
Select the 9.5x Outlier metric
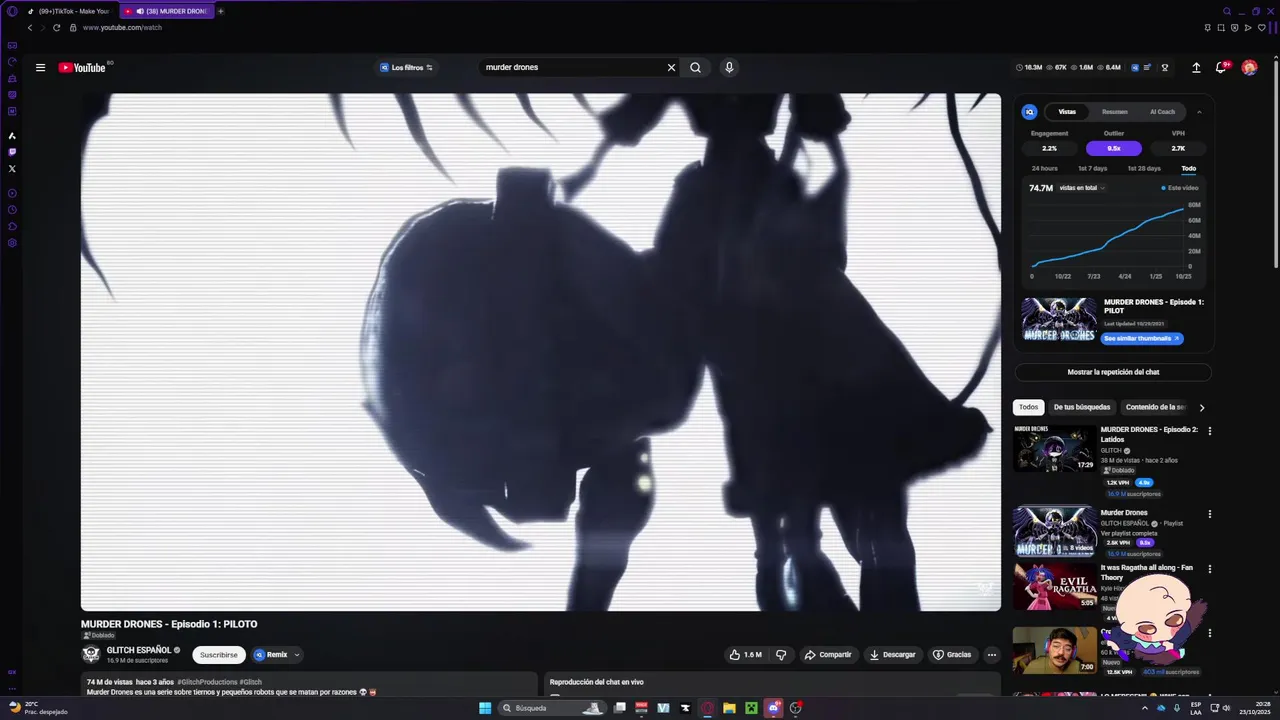coord(1114,148)
